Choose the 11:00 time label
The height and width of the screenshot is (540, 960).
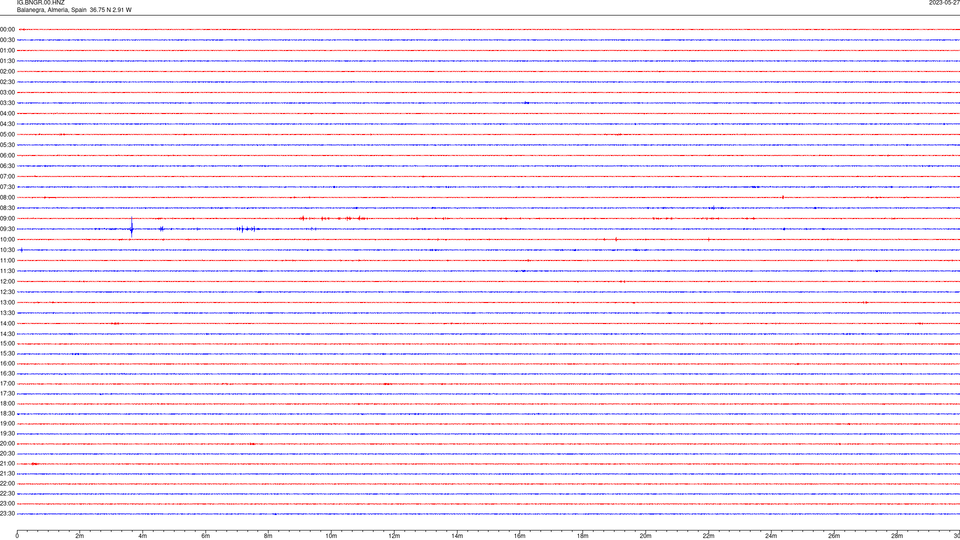click(x=7, y=260)
